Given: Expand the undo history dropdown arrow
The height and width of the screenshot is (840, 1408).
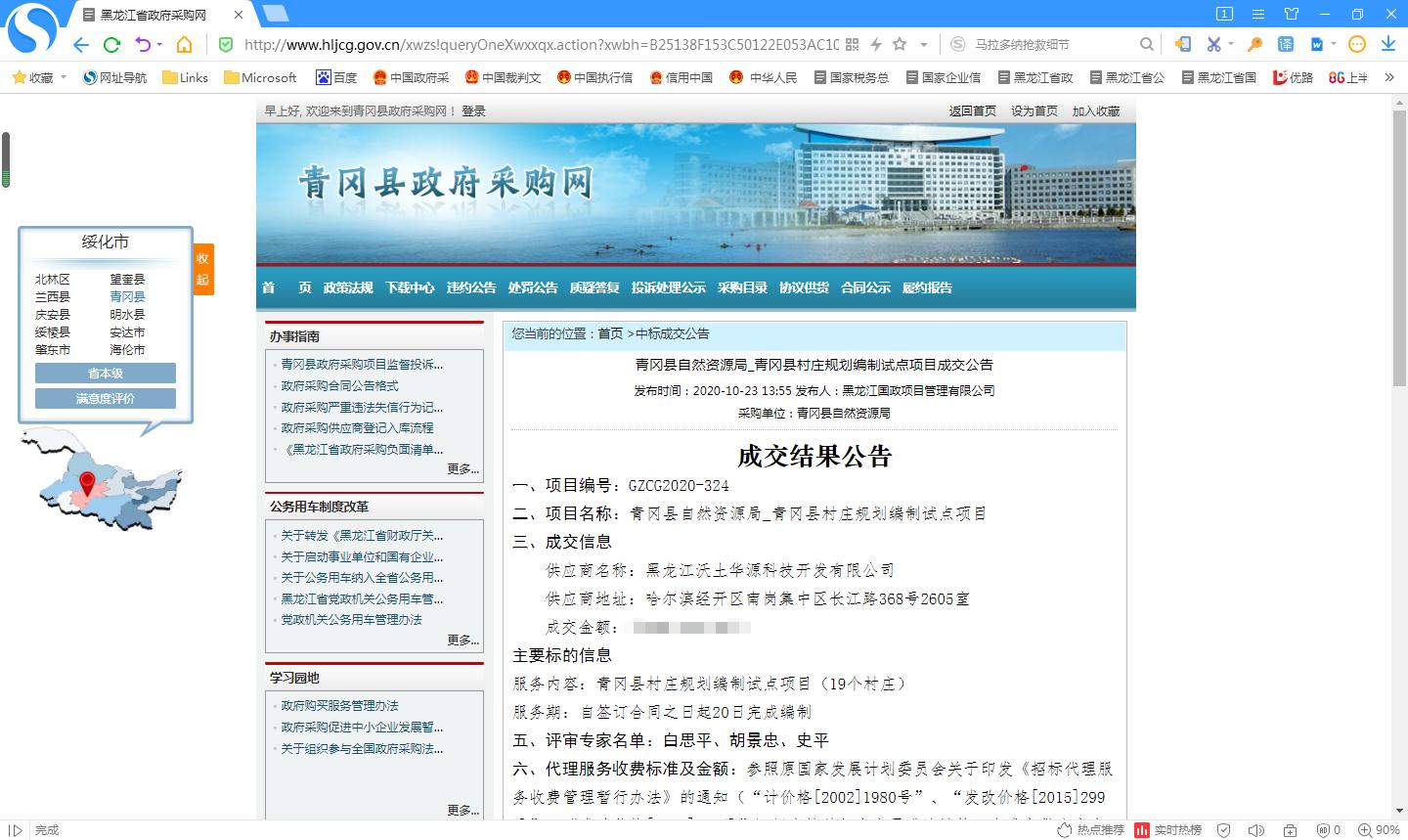Looking at the screenshot, I should [158, 45].
